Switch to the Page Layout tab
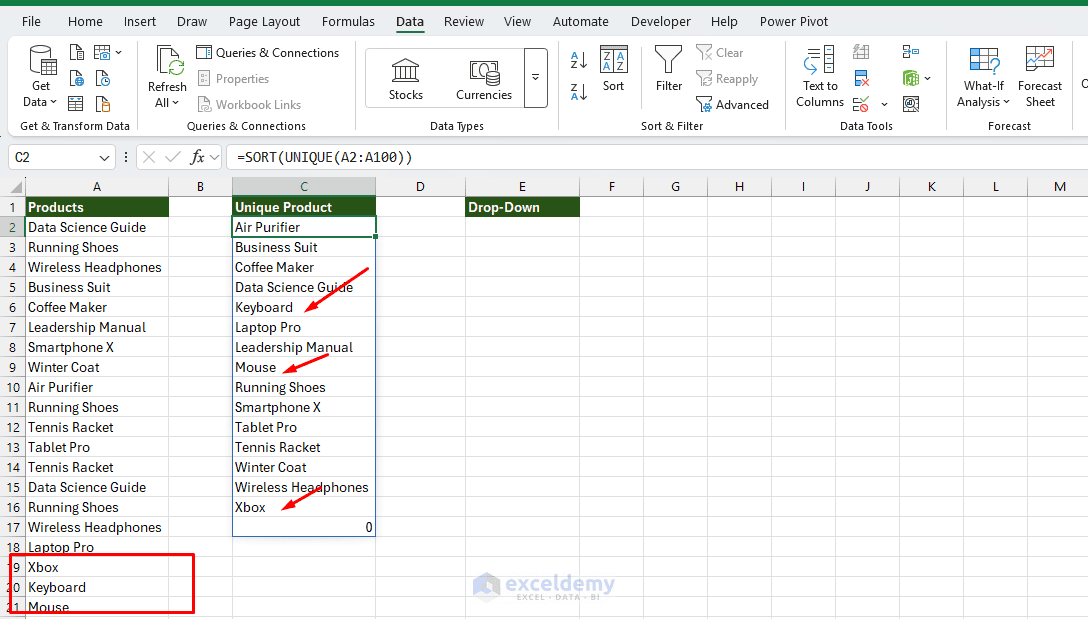1088x619 pixels. (x=264, y=22)
